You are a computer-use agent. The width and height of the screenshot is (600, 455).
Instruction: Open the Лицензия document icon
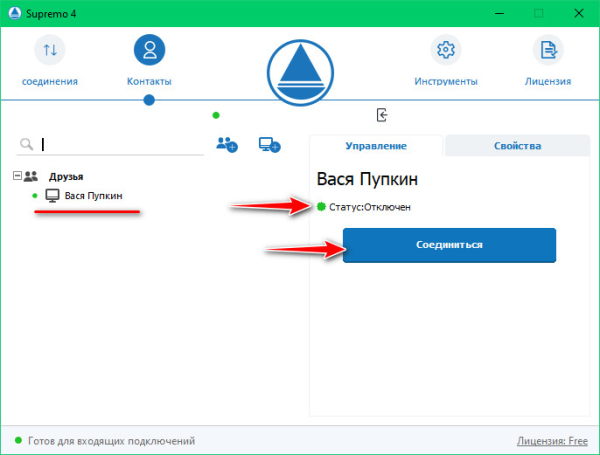[x=547, y=50]
